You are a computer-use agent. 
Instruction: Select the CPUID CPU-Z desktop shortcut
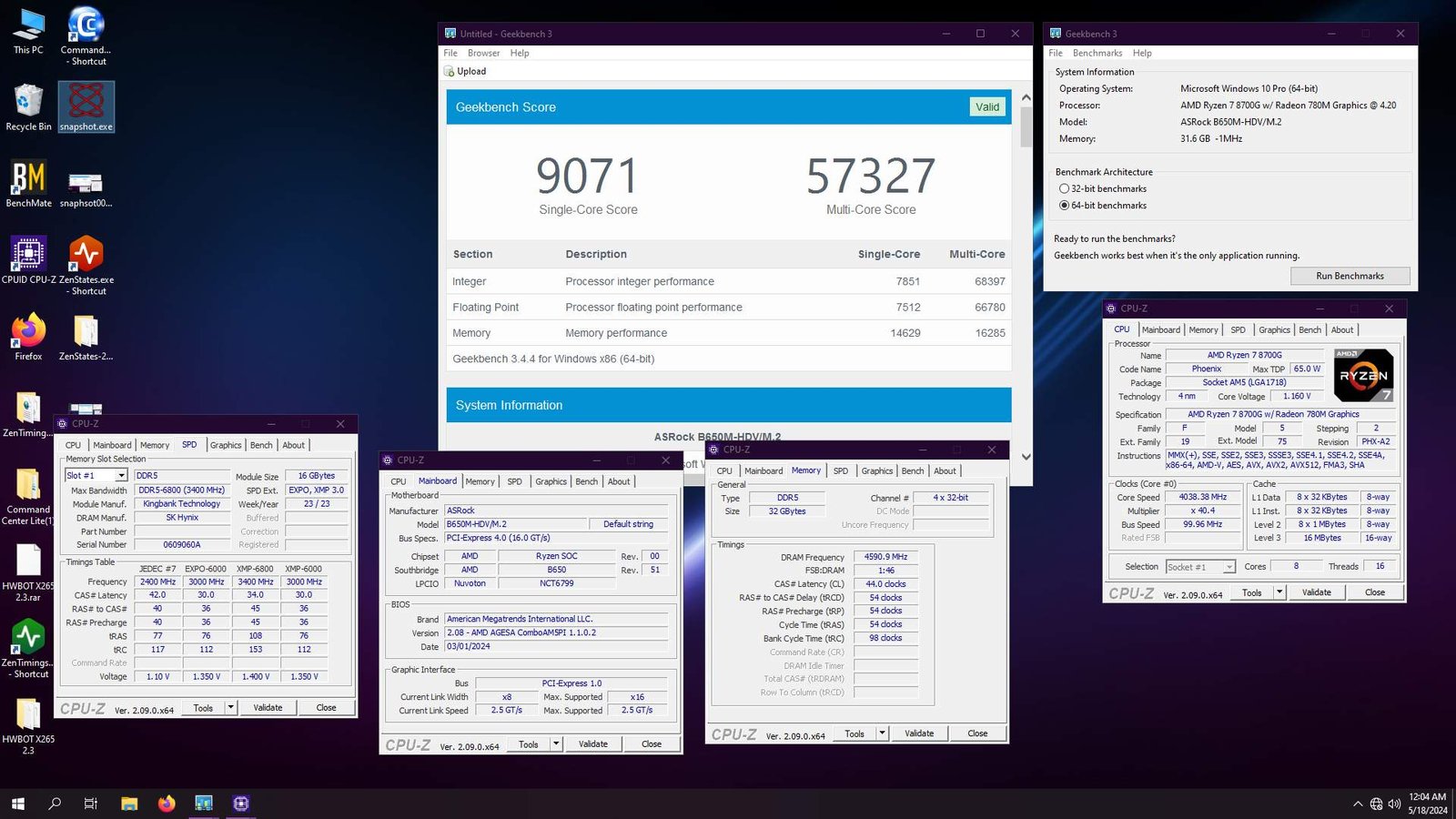[x=28, y=255]
